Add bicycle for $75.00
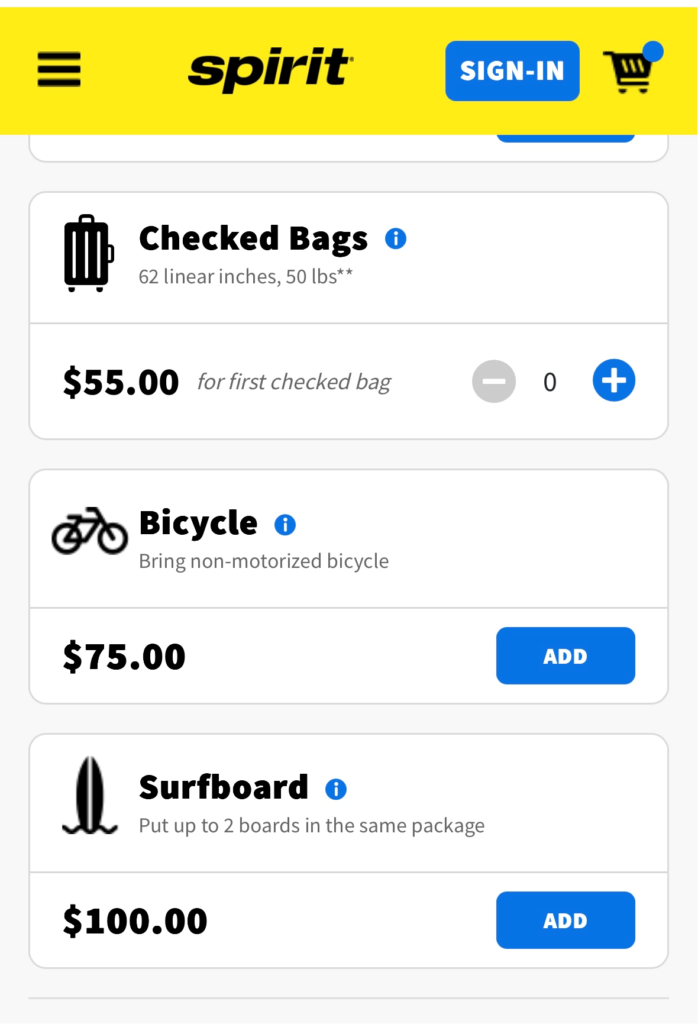 tap(565, 656)
